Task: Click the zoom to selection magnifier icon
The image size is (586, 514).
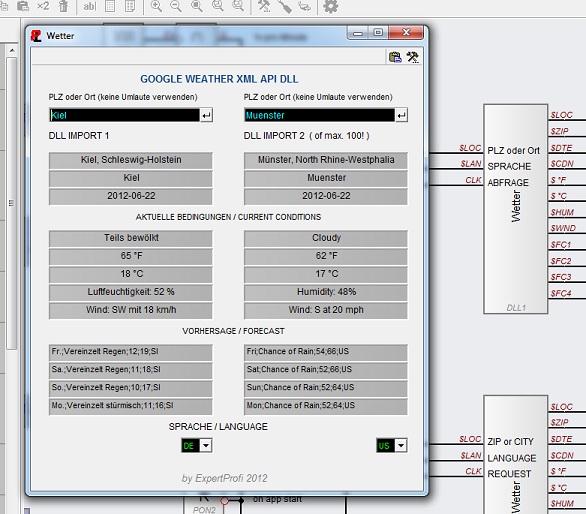Action: point(197,6)
